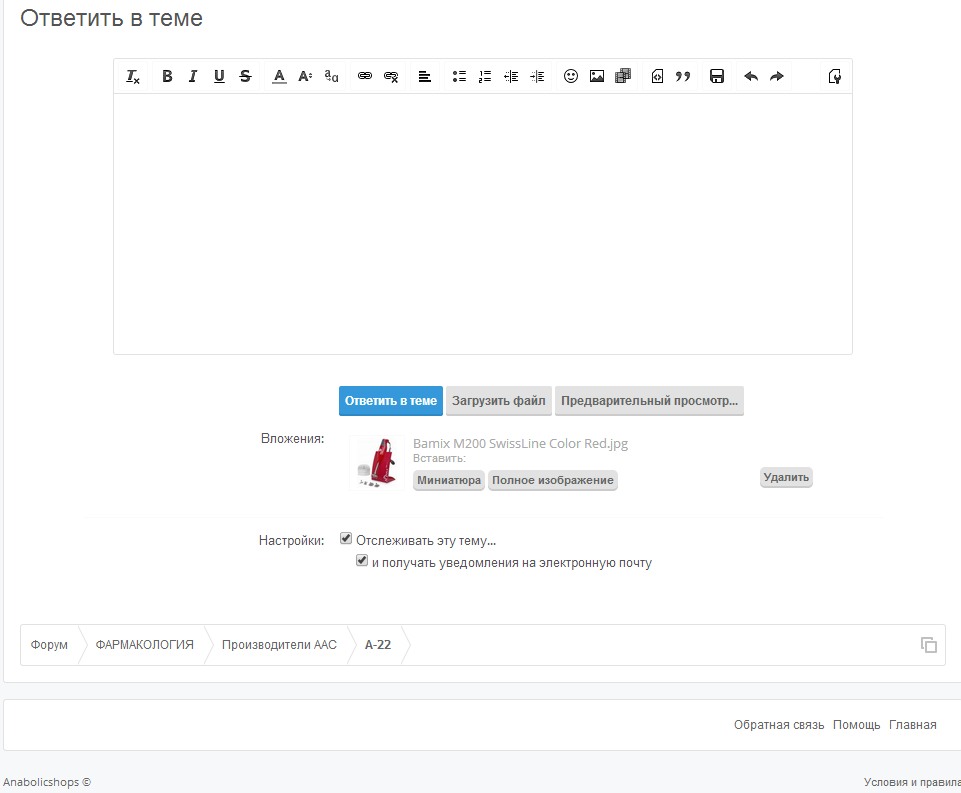
Task: Insert a link using chain icon
Action: pos(365,76)
